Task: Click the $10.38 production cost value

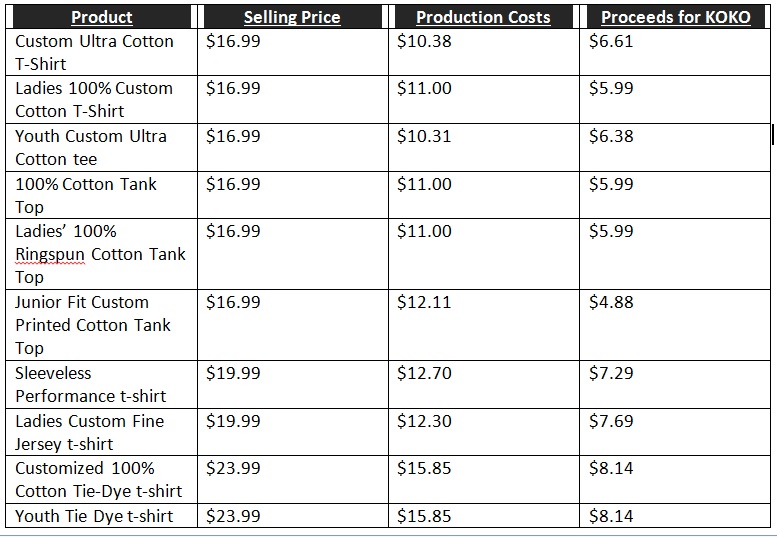Action: pyautogui.click(x=424, y=41)
